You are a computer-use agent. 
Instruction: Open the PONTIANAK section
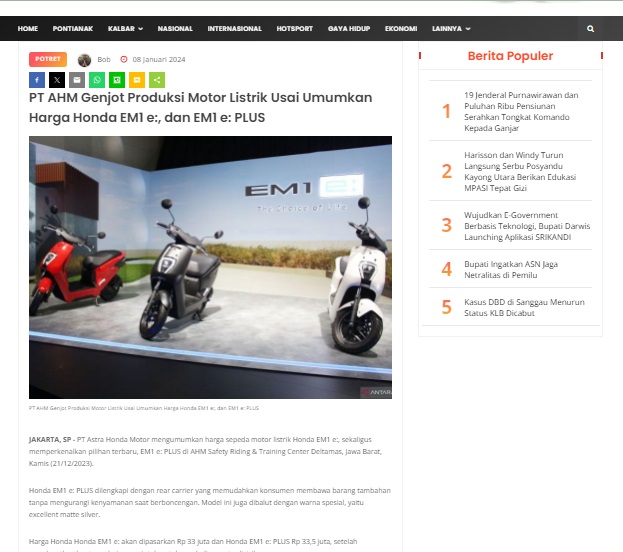coord(73,29)
